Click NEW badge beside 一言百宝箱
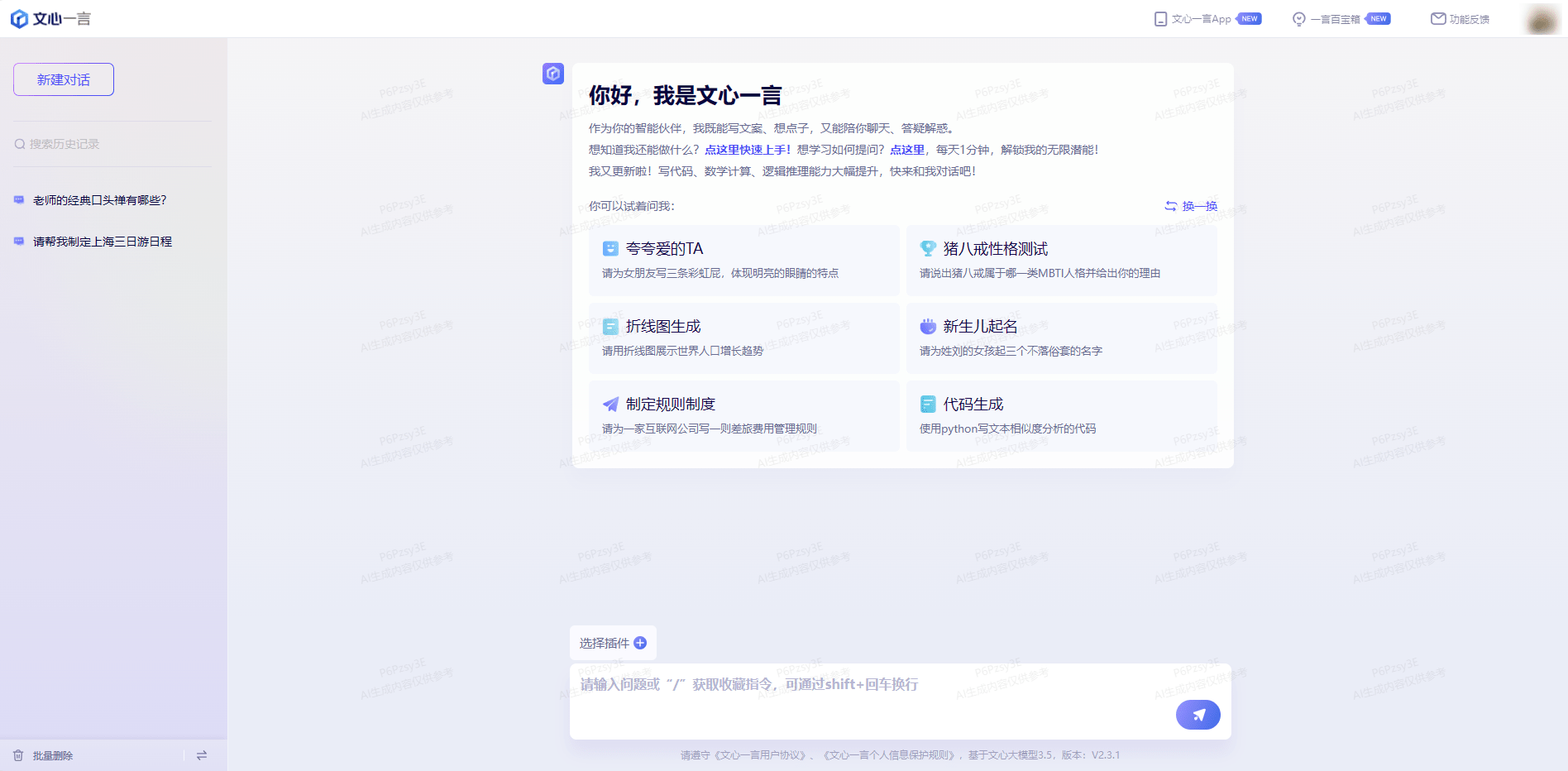 [x=1379, y=19]
